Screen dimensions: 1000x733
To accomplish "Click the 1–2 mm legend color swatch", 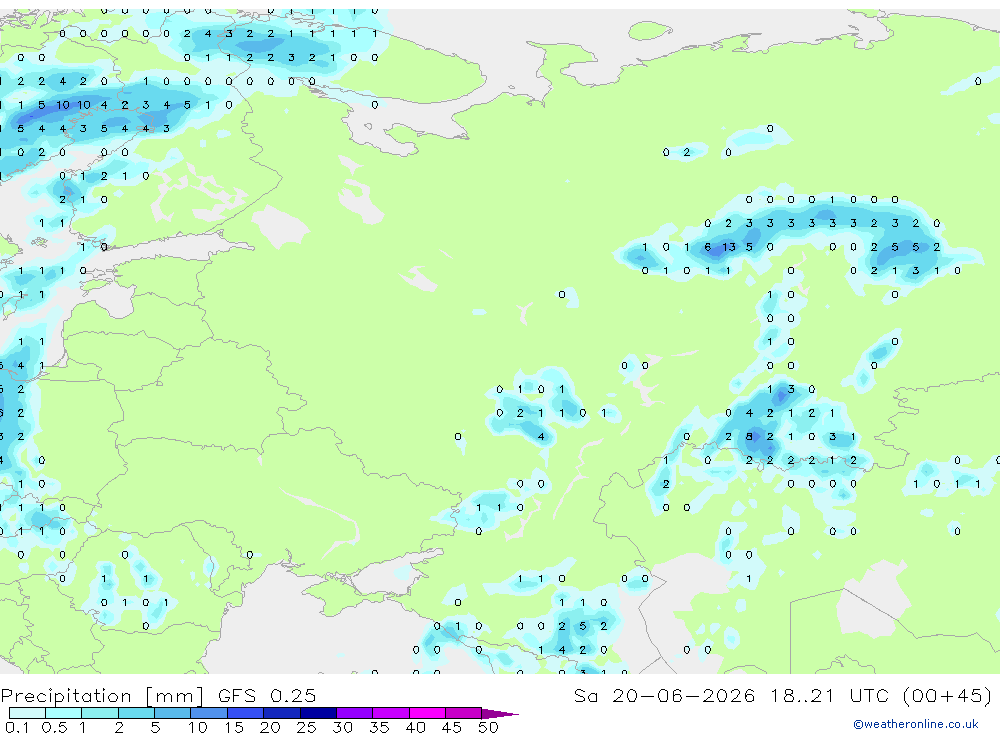I will point(99,713).
